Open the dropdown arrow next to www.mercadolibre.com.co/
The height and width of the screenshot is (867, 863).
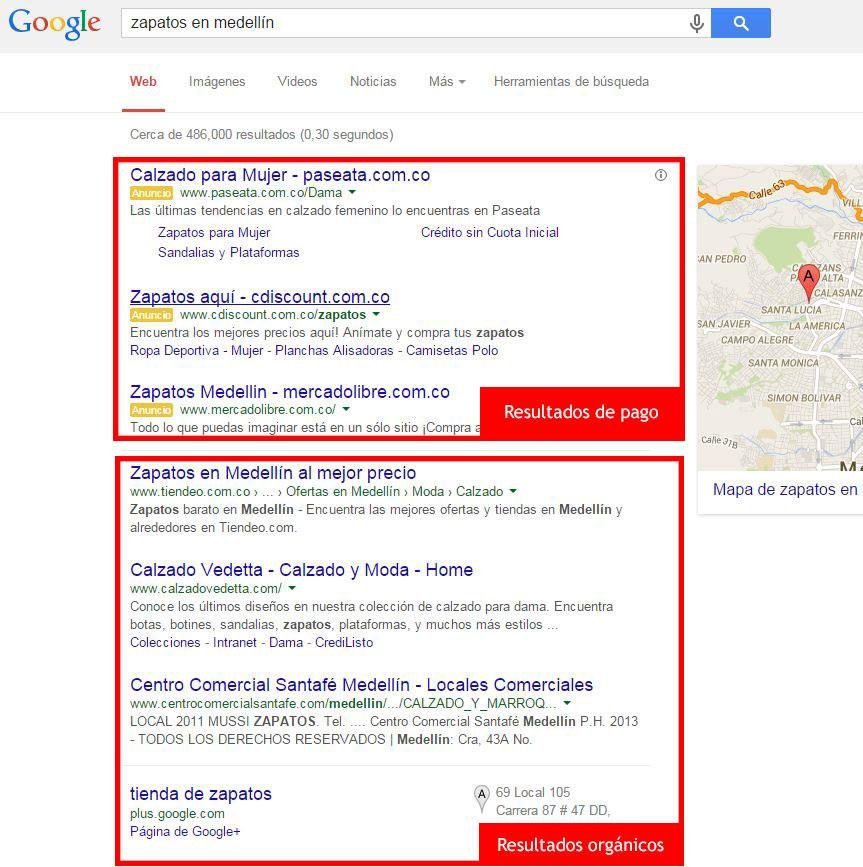346,409
